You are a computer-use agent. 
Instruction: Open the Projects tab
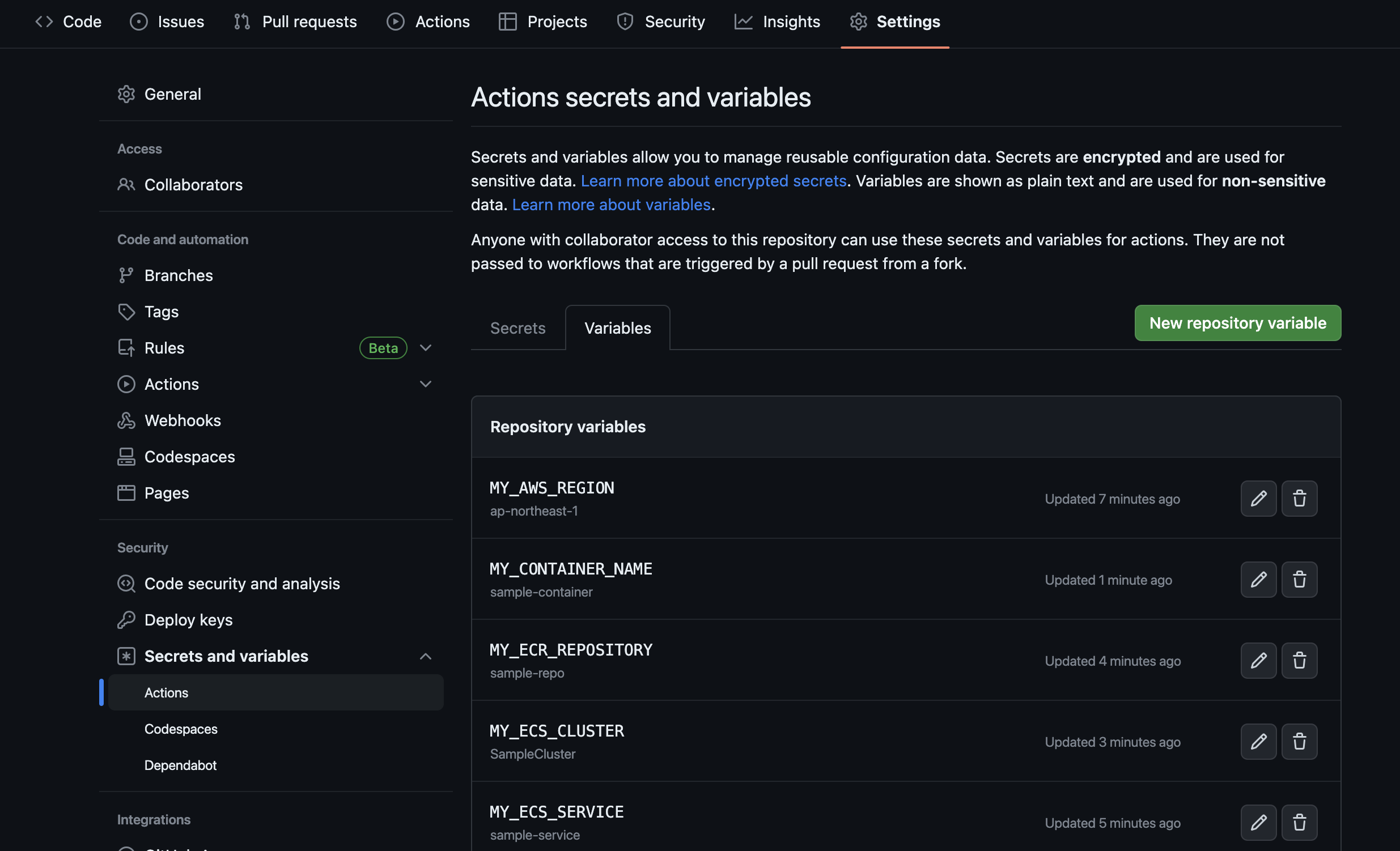507,22
